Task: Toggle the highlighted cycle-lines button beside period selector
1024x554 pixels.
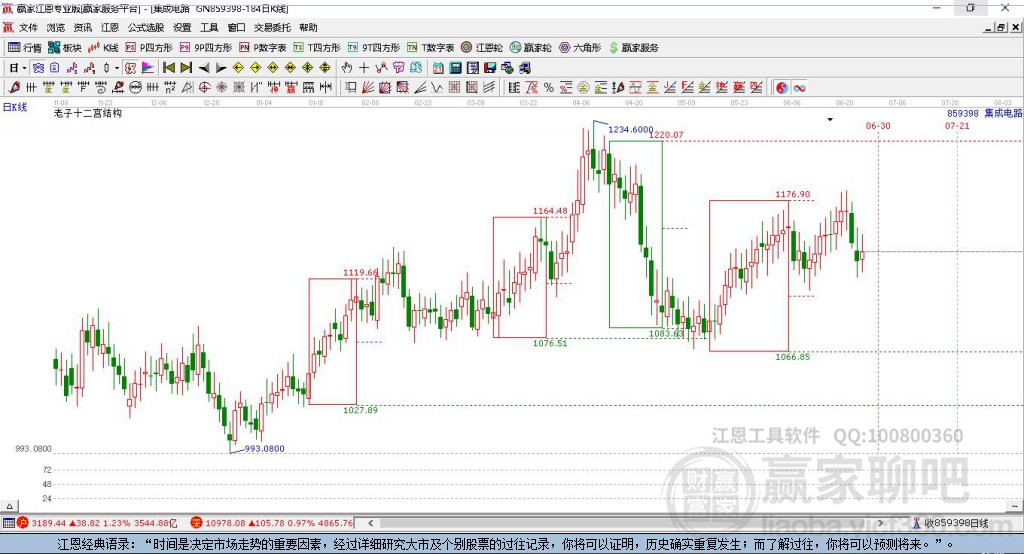Action: click(39, 68)
